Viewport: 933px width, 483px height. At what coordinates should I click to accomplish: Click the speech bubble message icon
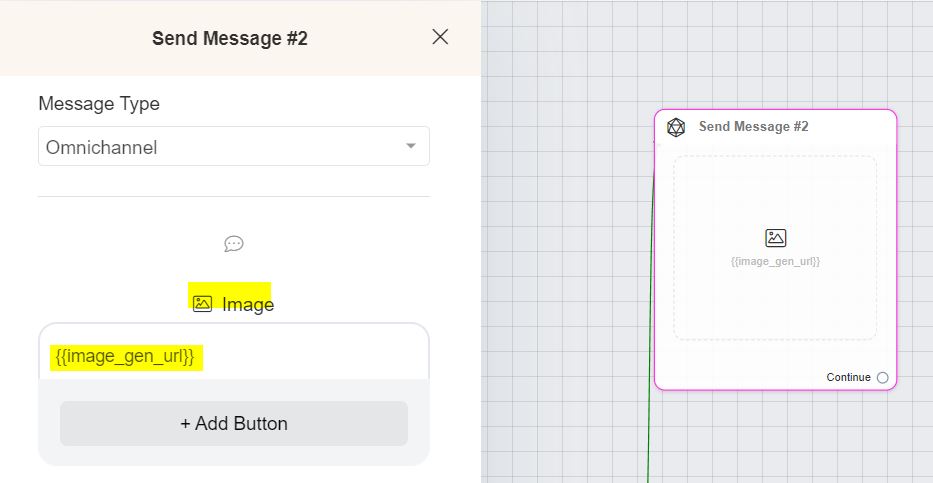point(234,244)
